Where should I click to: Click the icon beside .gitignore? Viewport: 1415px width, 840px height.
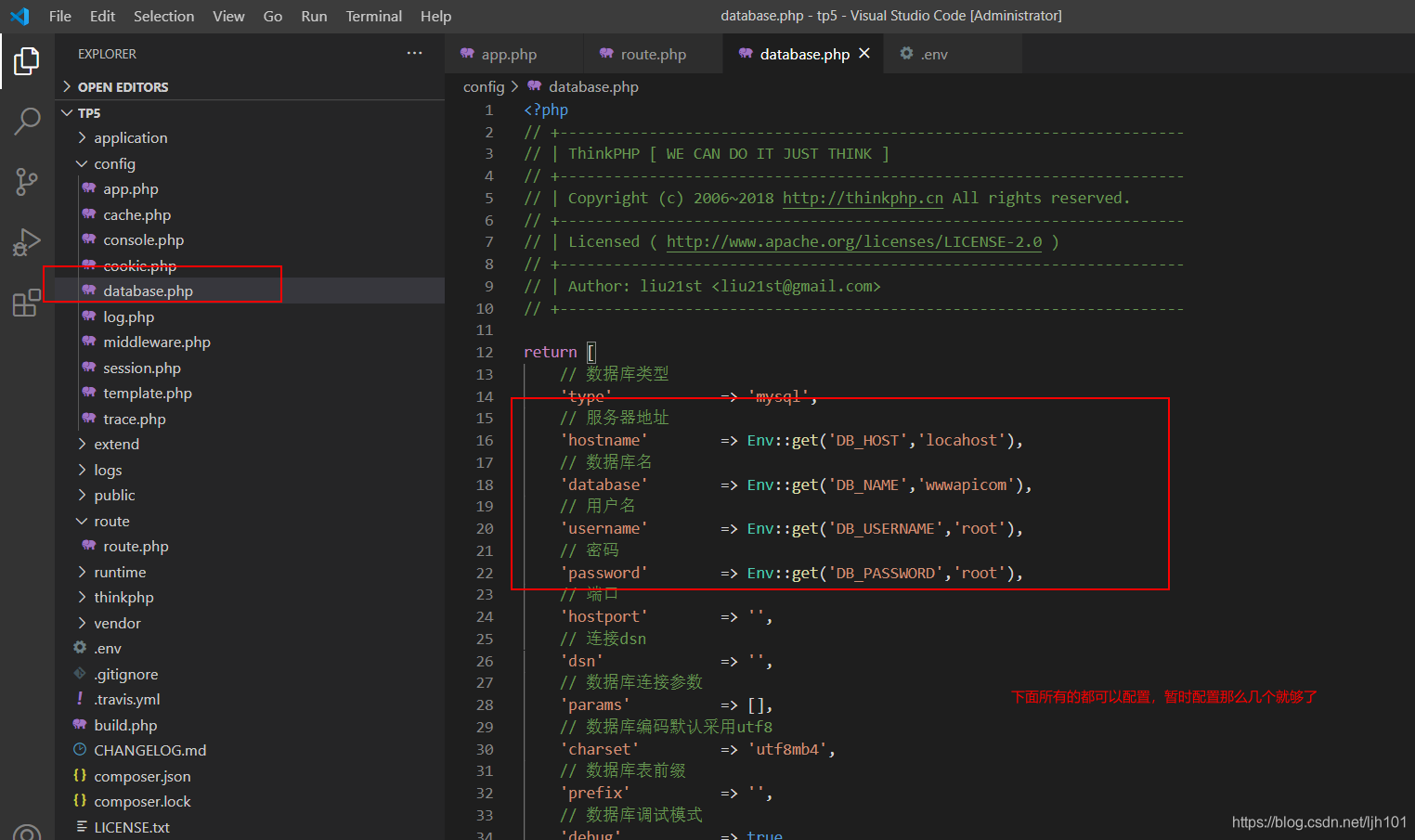[x=80, y=673]
